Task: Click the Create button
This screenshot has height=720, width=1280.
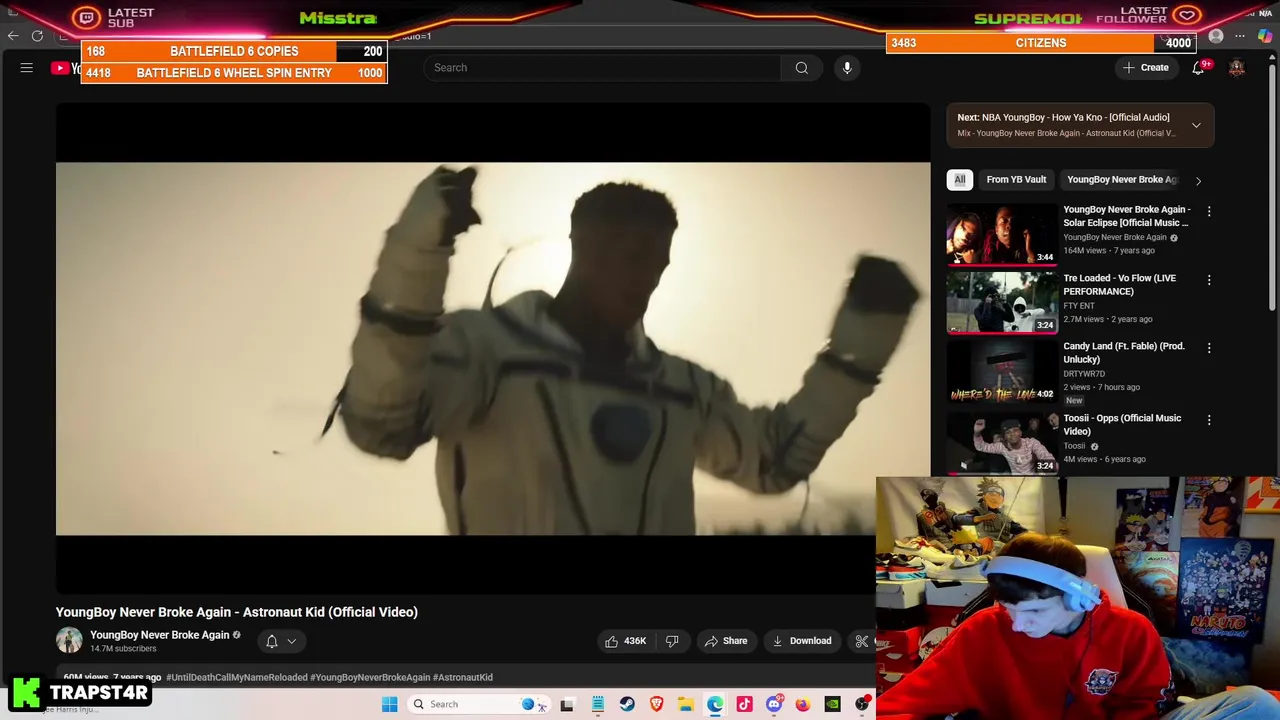Action: pyautogui.click(x=1146, y=68)
